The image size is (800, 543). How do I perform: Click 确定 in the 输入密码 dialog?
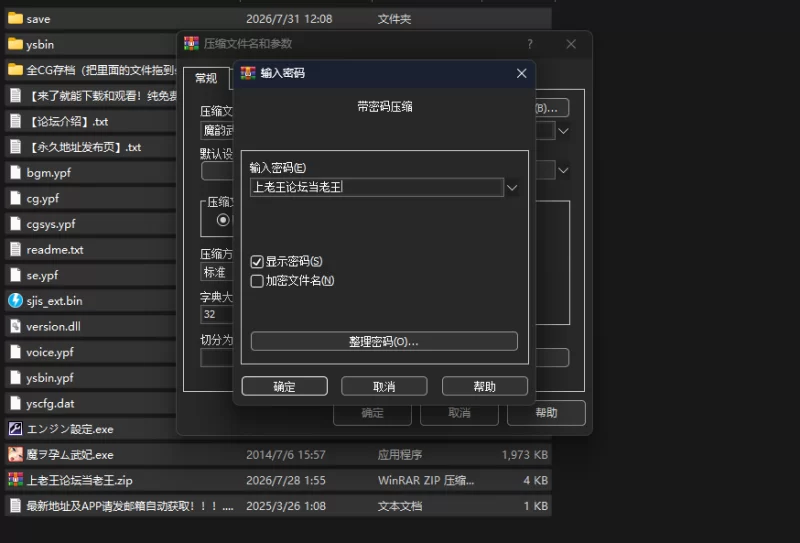(x=285, y=386)
